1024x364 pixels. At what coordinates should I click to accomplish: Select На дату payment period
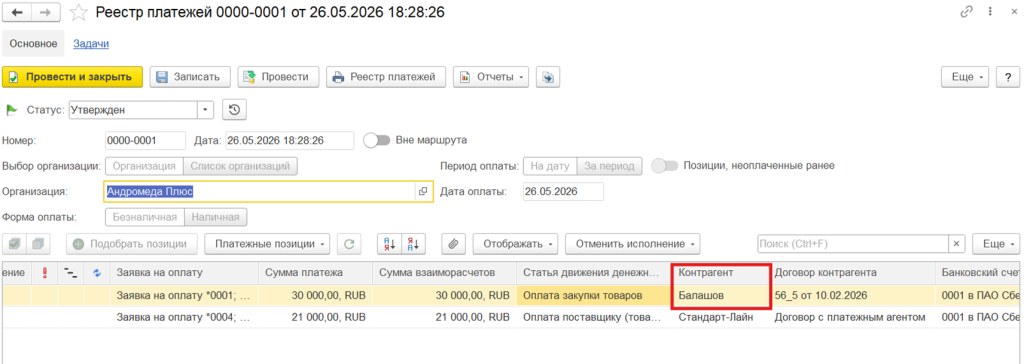(x=550, y=166)
